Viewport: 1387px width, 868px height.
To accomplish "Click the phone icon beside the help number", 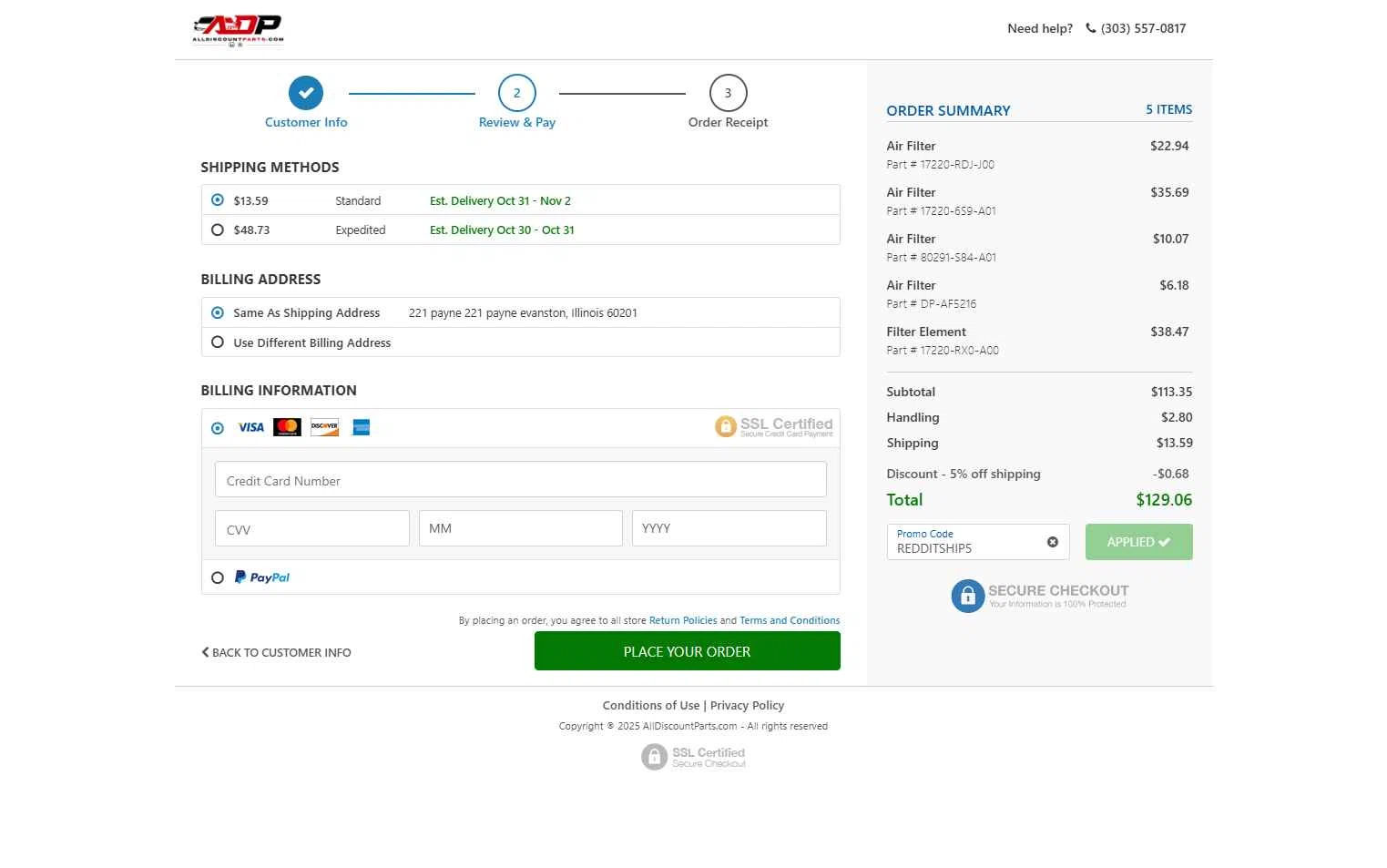I will (1091, 28).
